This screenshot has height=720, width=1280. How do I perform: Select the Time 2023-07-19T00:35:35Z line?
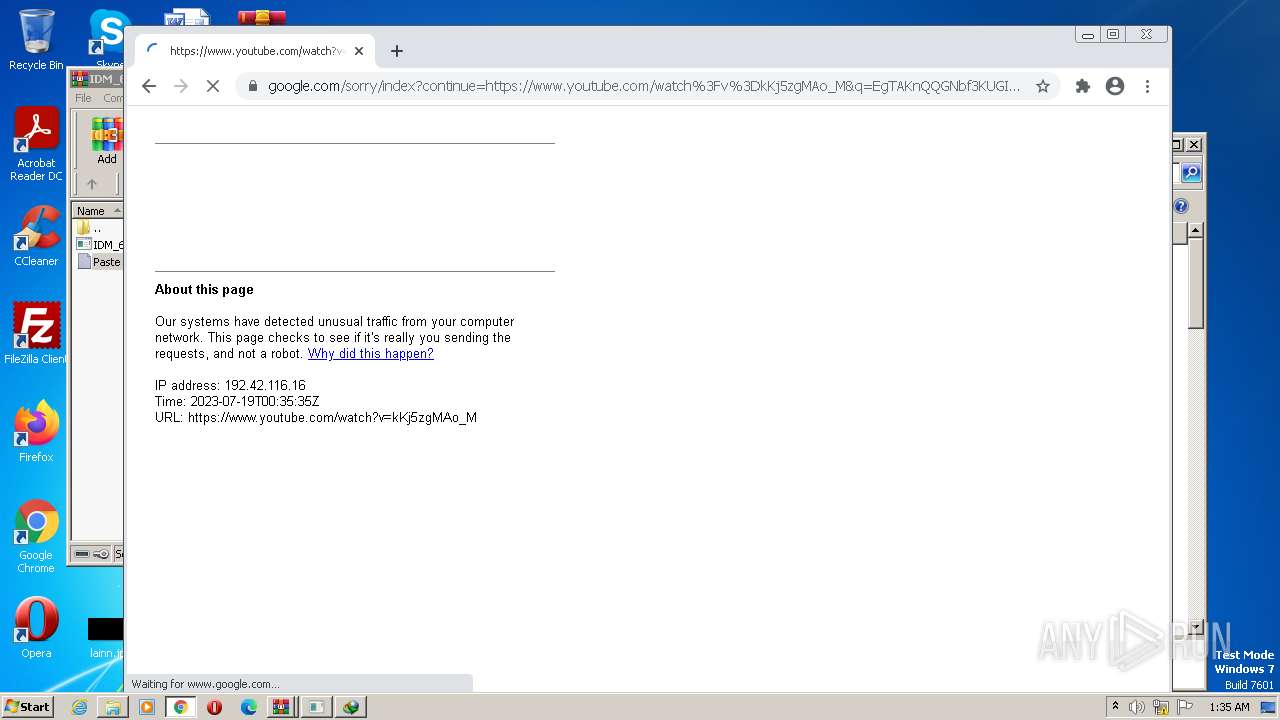(x=237, y=402)
